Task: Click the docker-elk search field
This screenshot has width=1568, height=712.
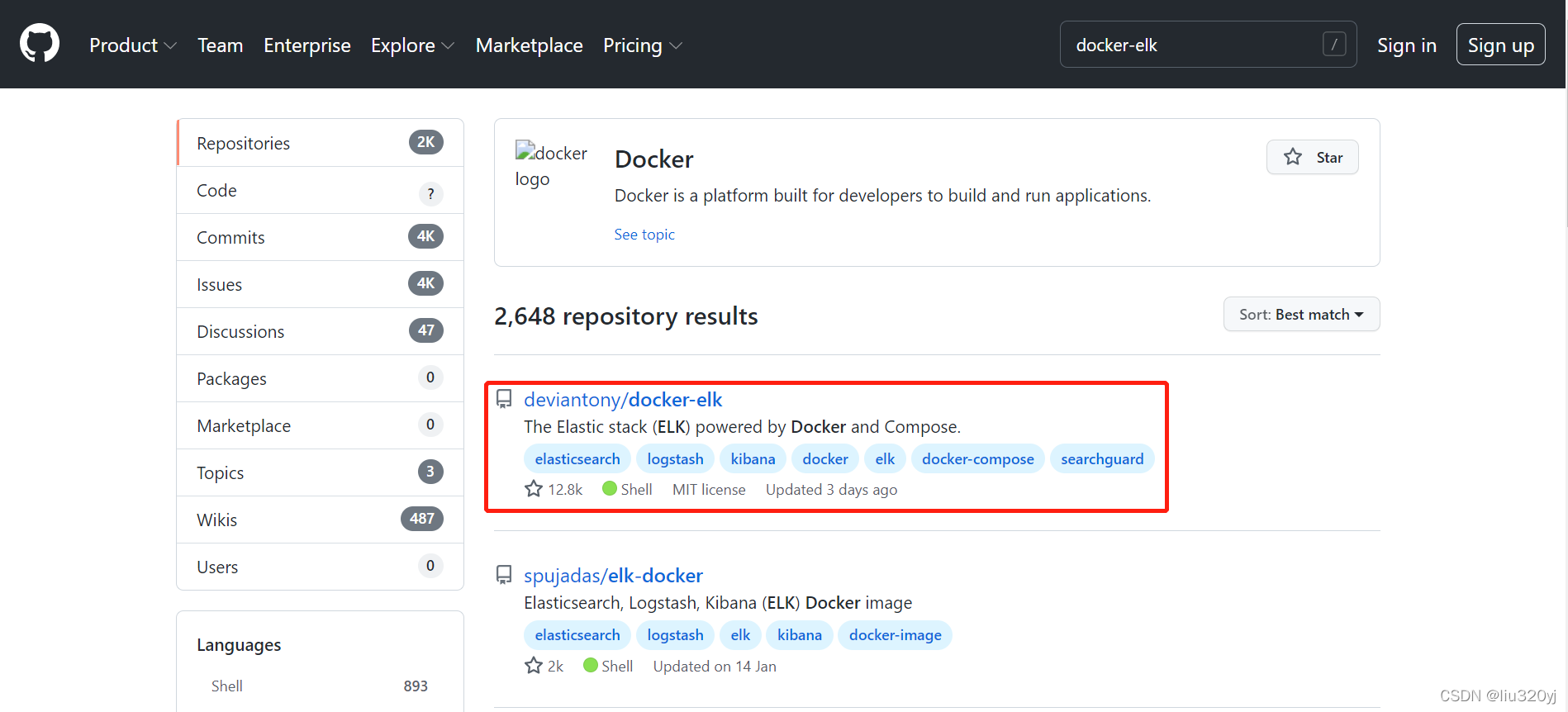Action: pyautogui.click(x=1208, y=45)
